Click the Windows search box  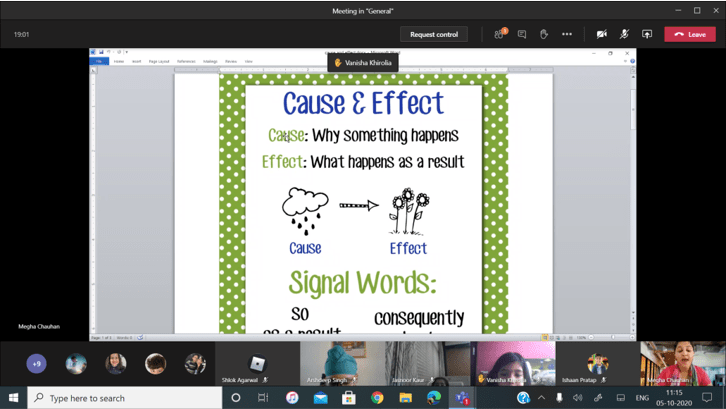(125, 398)
